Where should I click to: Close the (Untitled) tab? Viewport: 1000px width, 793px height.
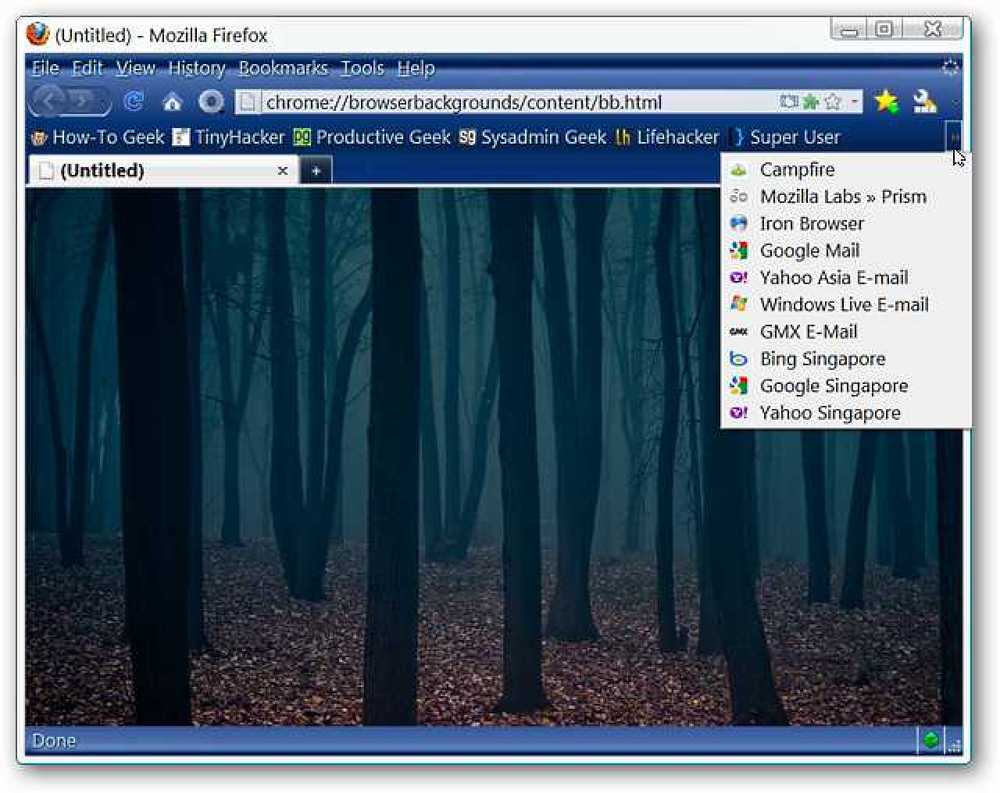click(x=283, y=171)
